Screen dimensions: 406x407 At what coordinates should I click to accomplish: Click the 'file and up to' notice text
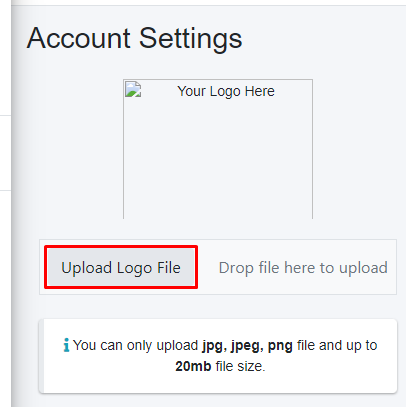pos(337,346)
